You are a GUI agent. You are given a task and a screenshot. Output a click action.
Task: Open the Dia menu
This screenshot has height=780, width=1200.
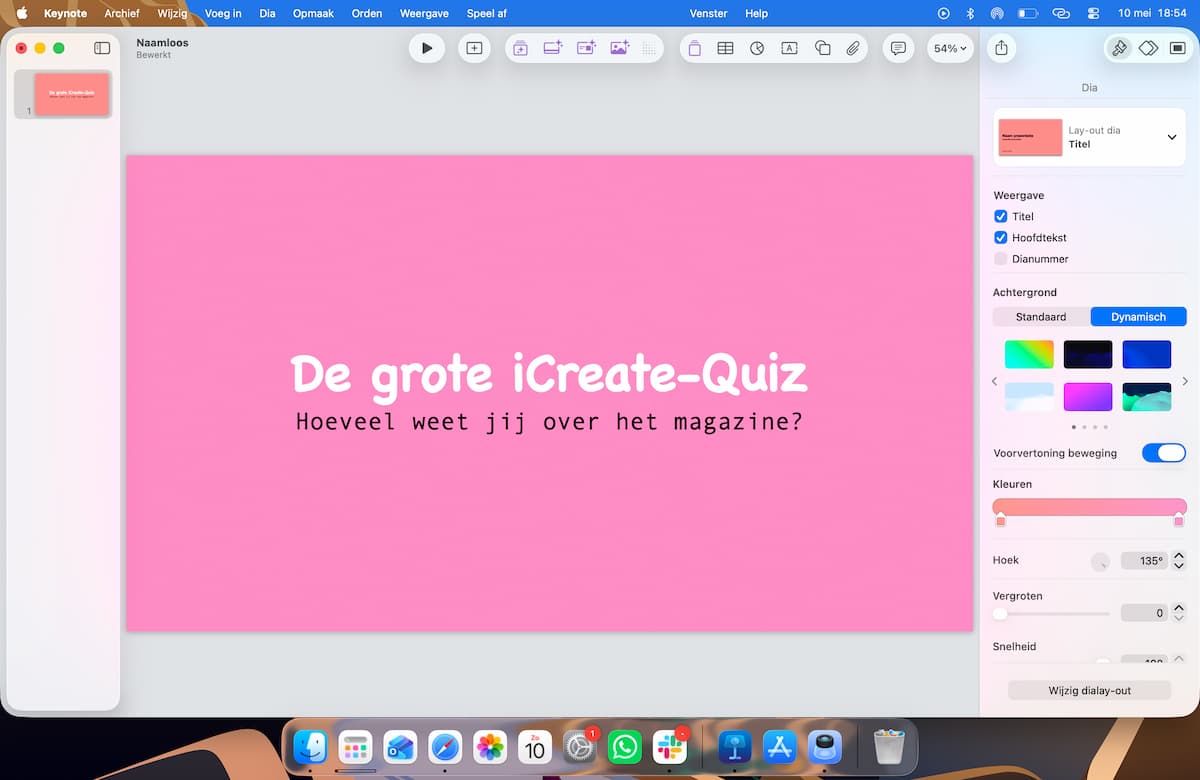267,13
